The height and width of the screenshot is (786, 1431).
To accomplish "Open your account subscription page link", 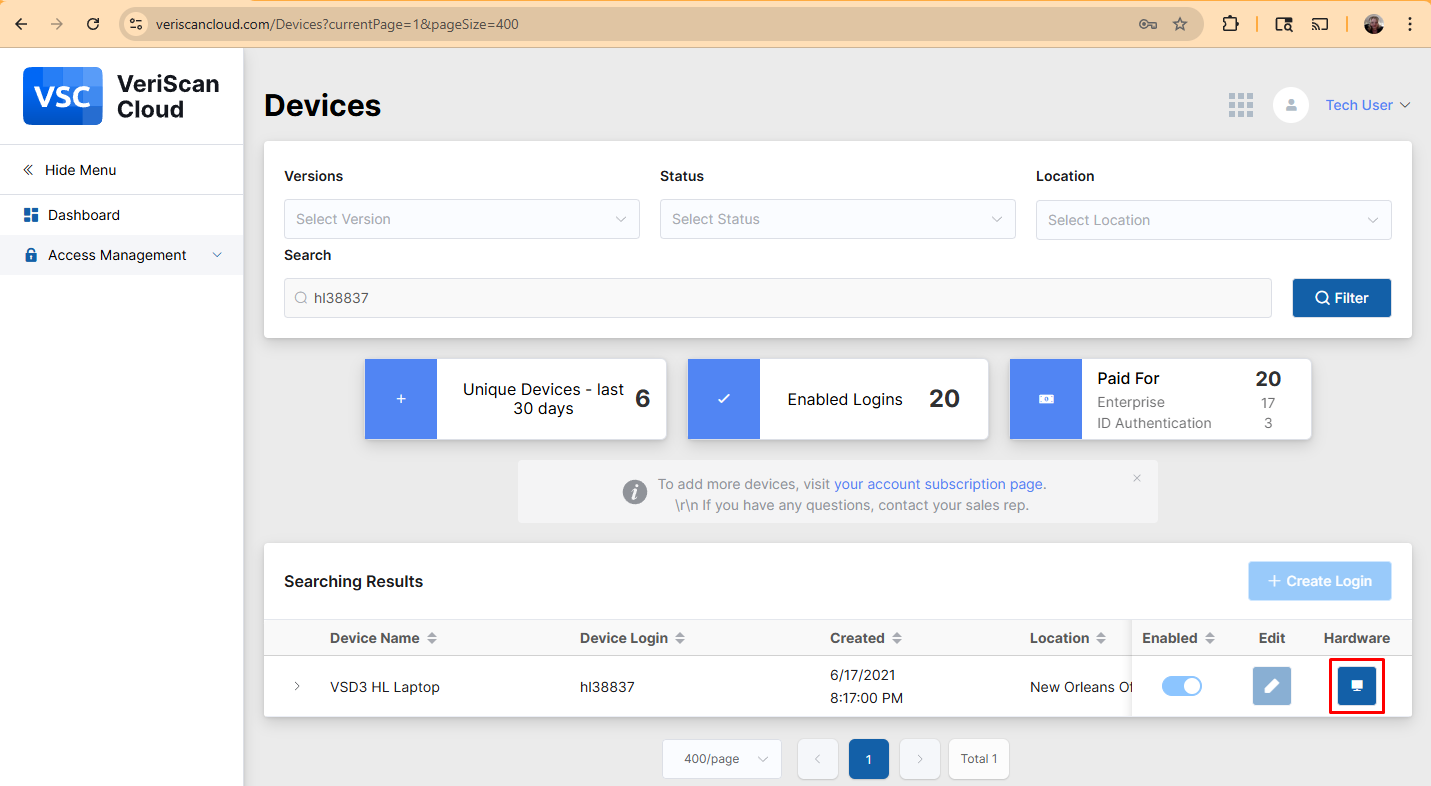I will 938,484.
